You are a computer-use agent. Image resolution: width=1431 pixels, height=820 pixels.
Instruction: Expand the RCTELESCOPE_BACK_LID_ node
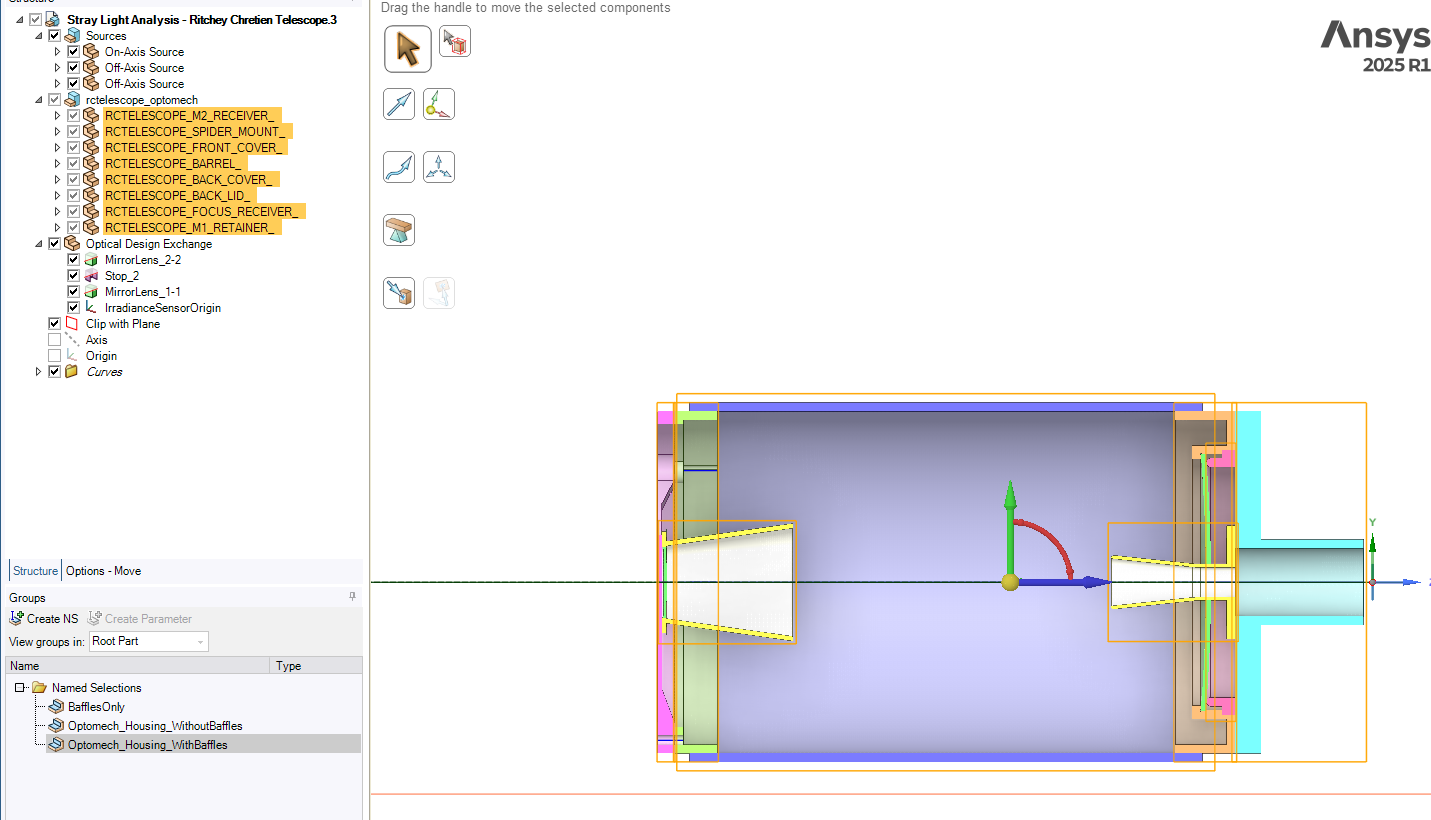point(58,196)
